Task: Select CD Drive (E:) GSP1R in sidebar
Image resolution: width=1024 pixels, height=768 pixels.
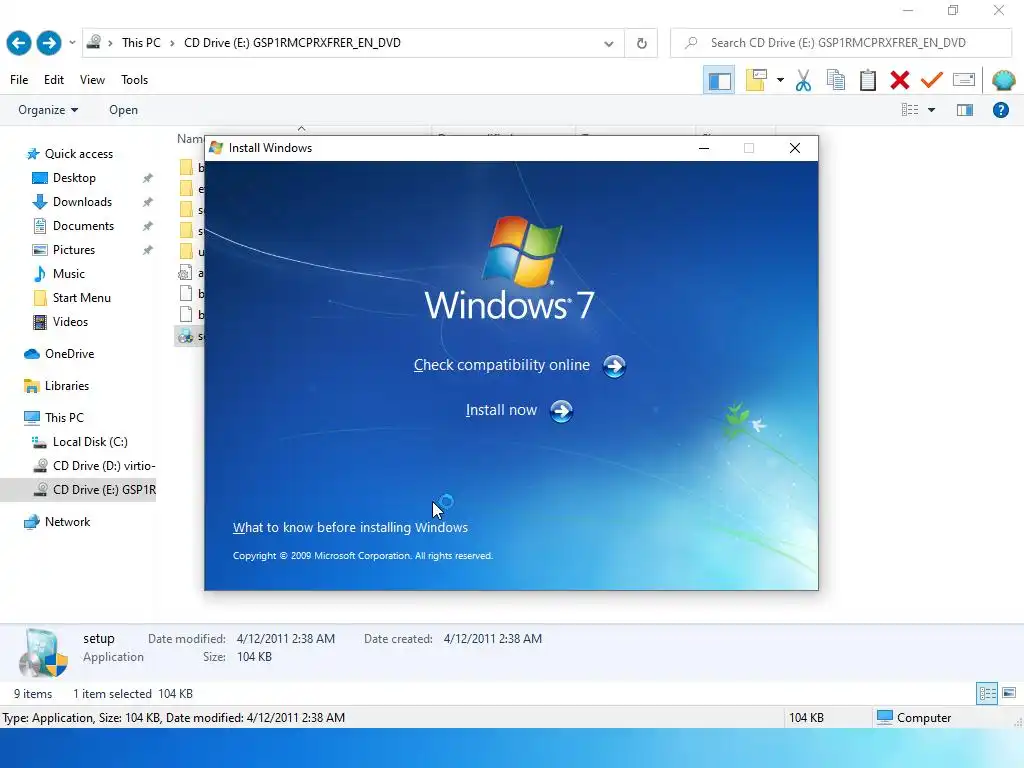Action: [78, 490]
